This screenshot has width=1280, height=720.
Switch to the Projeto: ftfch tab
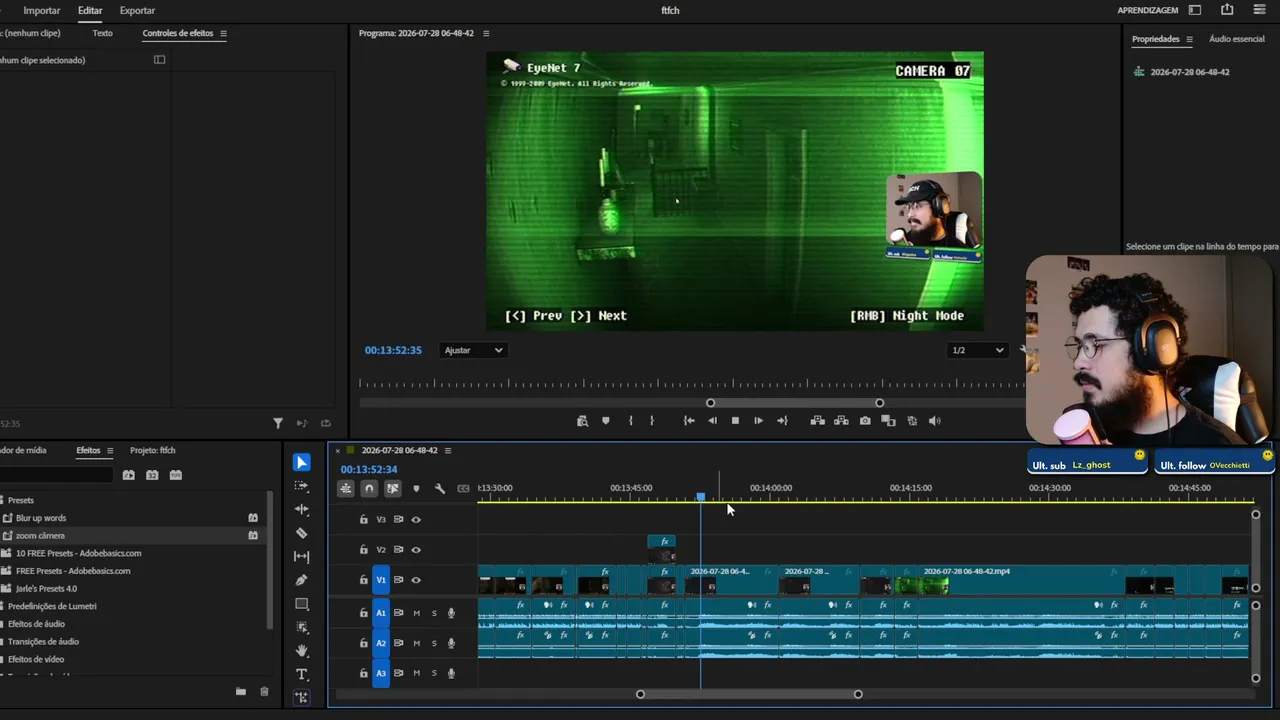point(152,451)
